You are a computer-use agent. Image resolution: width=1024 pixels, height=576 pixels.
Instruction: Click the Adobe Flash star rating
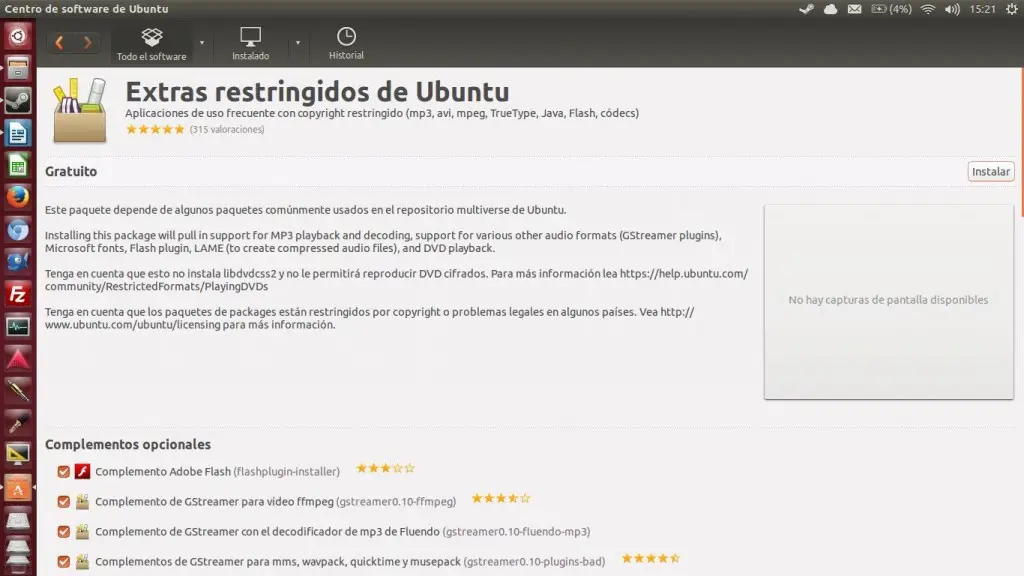point(385,468)
